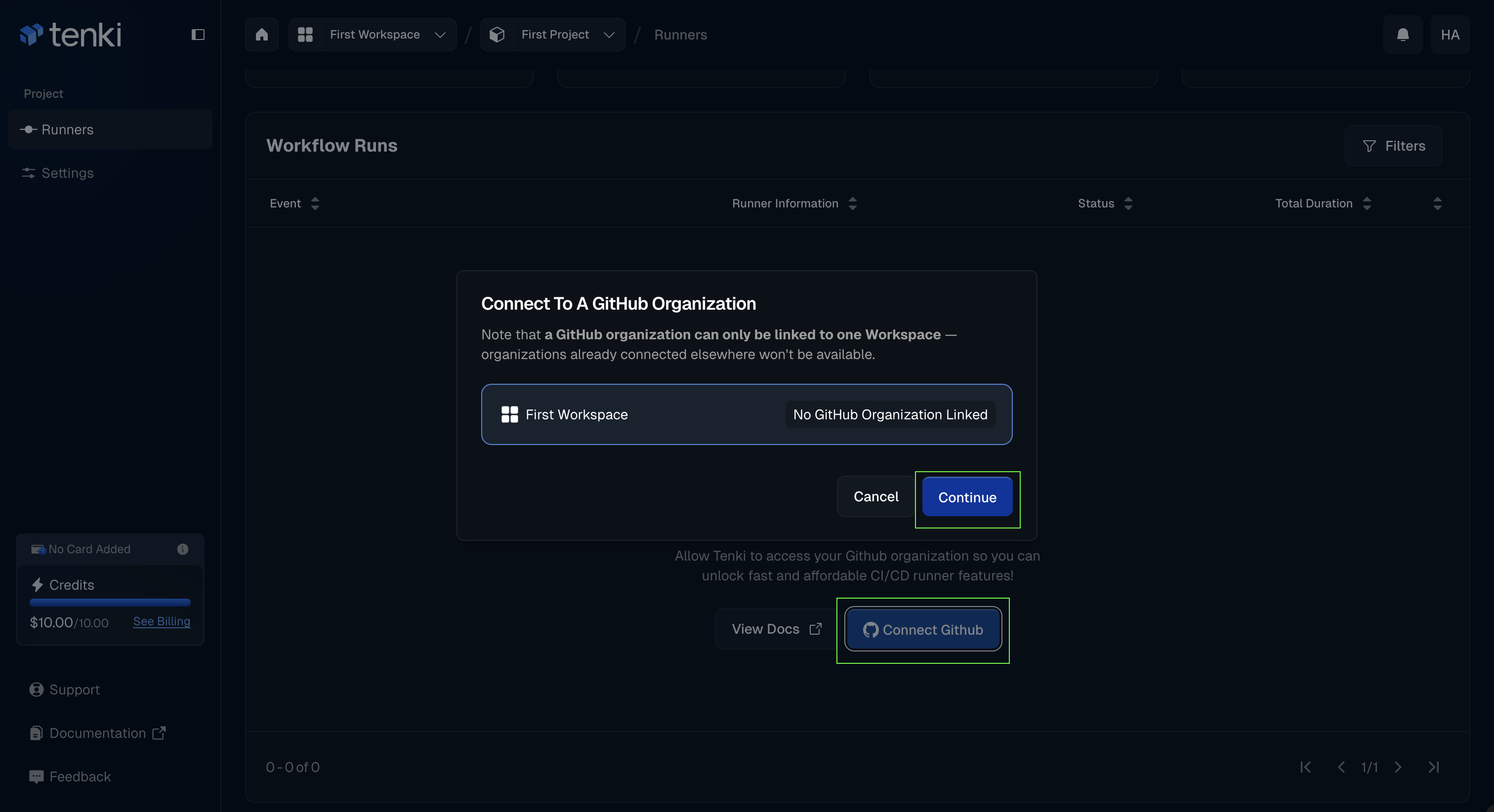
Task: Click the $10.00/10.00 credits amount
Action: [69, 622]
